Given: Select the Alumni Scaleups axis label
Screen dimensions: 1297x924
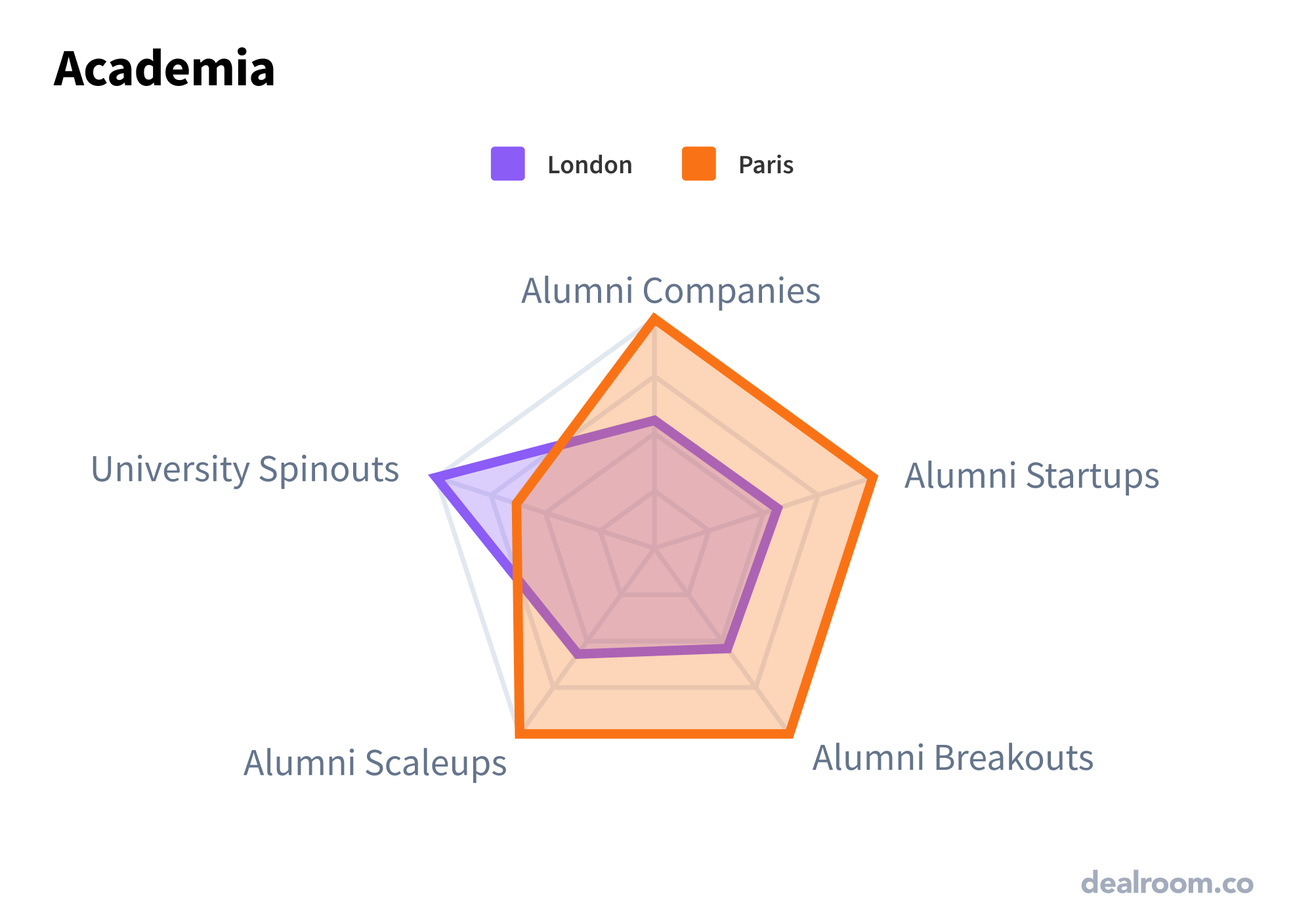Looking at the screenshot, I should [x=375, y=763].
